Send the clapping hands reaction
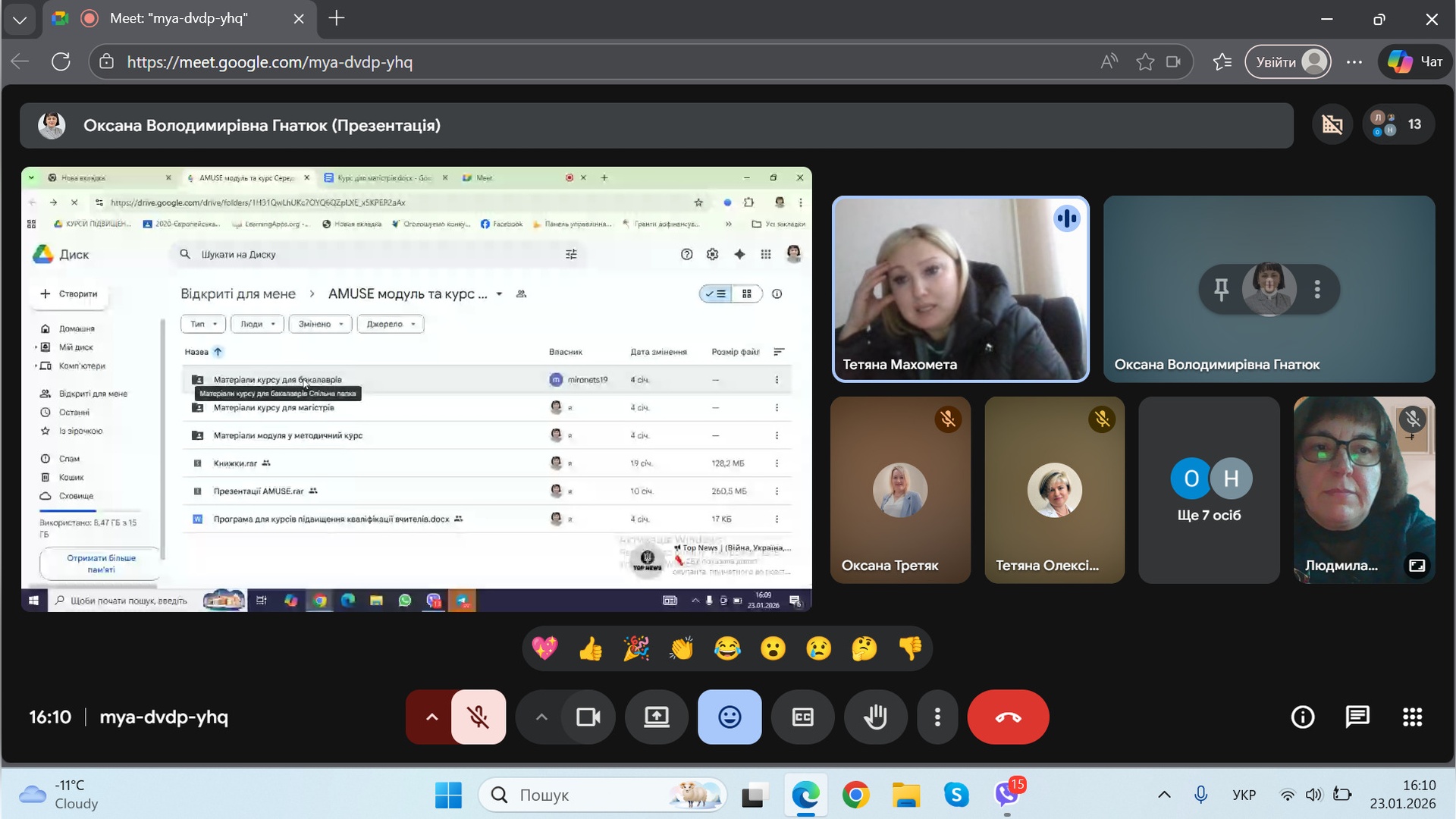Screen dimensions: 1456x819 click(x=682, y=648)
